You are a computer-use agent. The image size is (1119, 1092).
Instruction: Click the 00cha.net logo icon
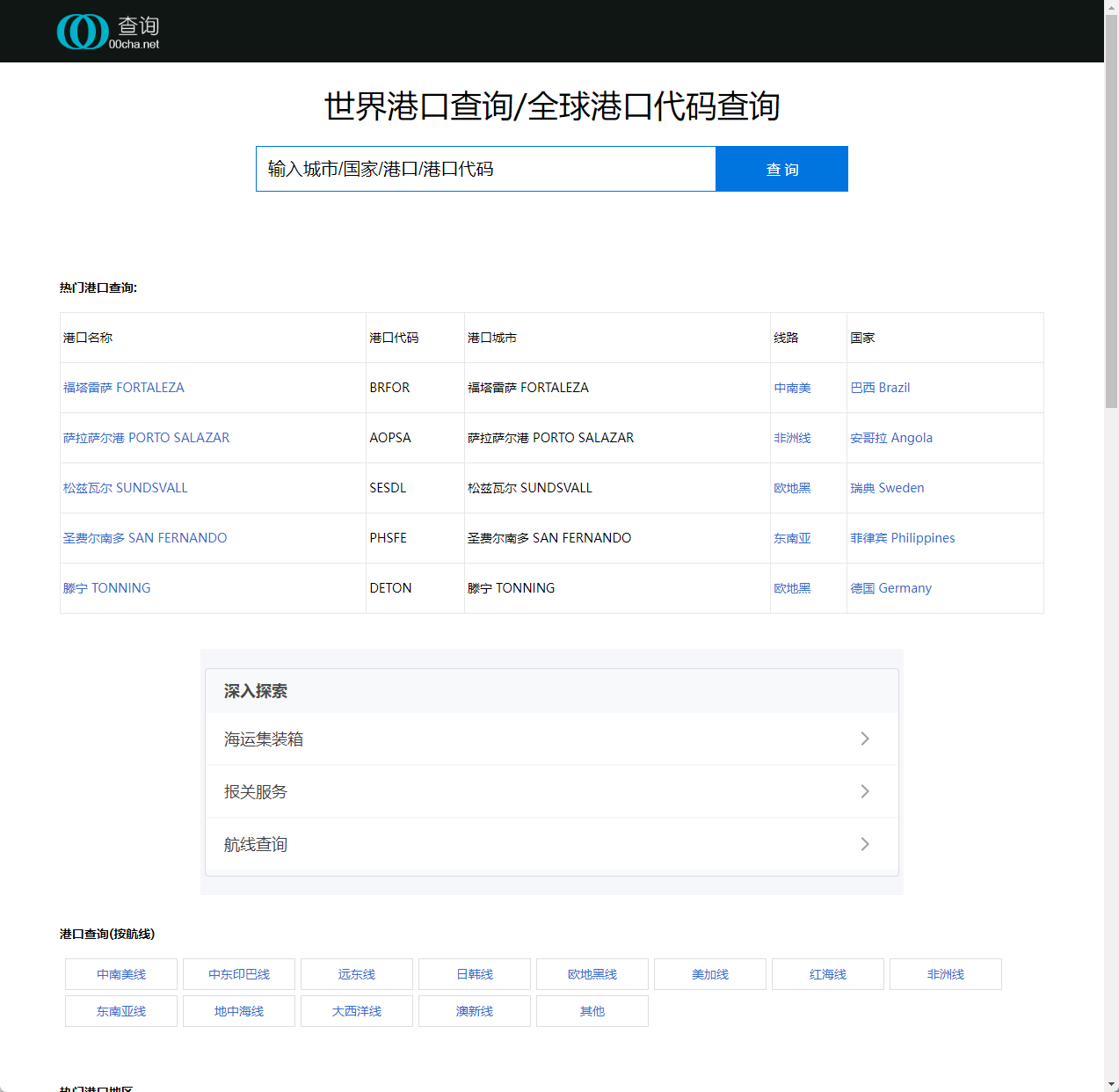tap(84, 31)
